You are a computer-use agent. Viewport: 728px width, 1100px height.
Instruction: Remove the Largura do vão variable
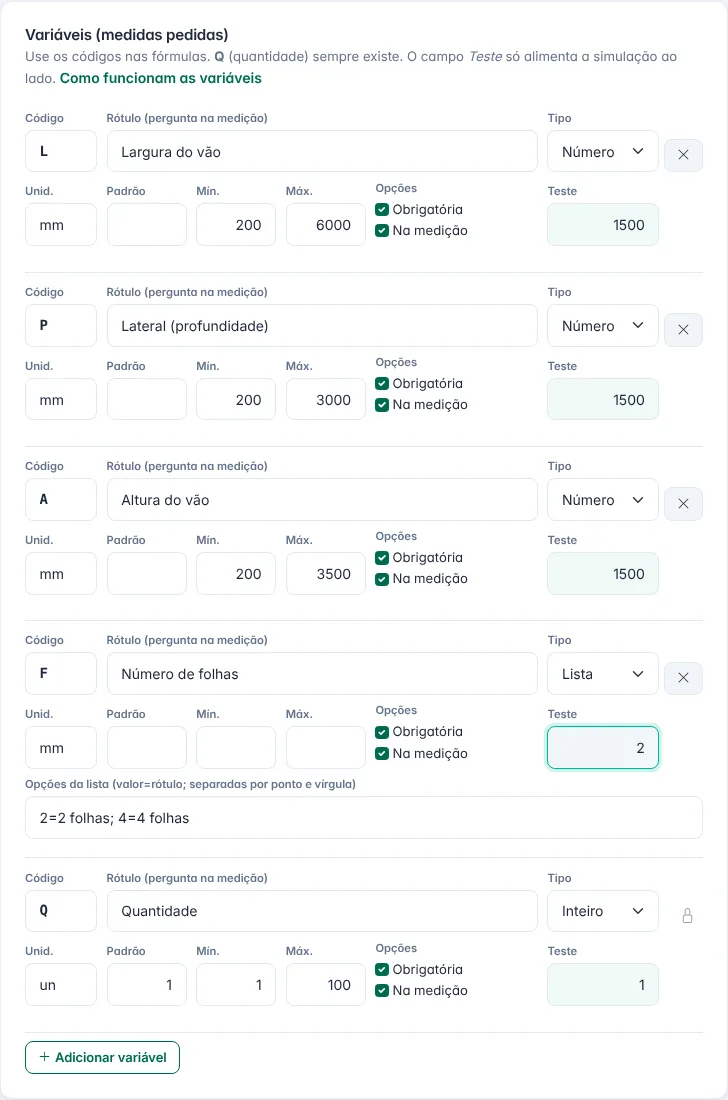[x=683, y=154]
